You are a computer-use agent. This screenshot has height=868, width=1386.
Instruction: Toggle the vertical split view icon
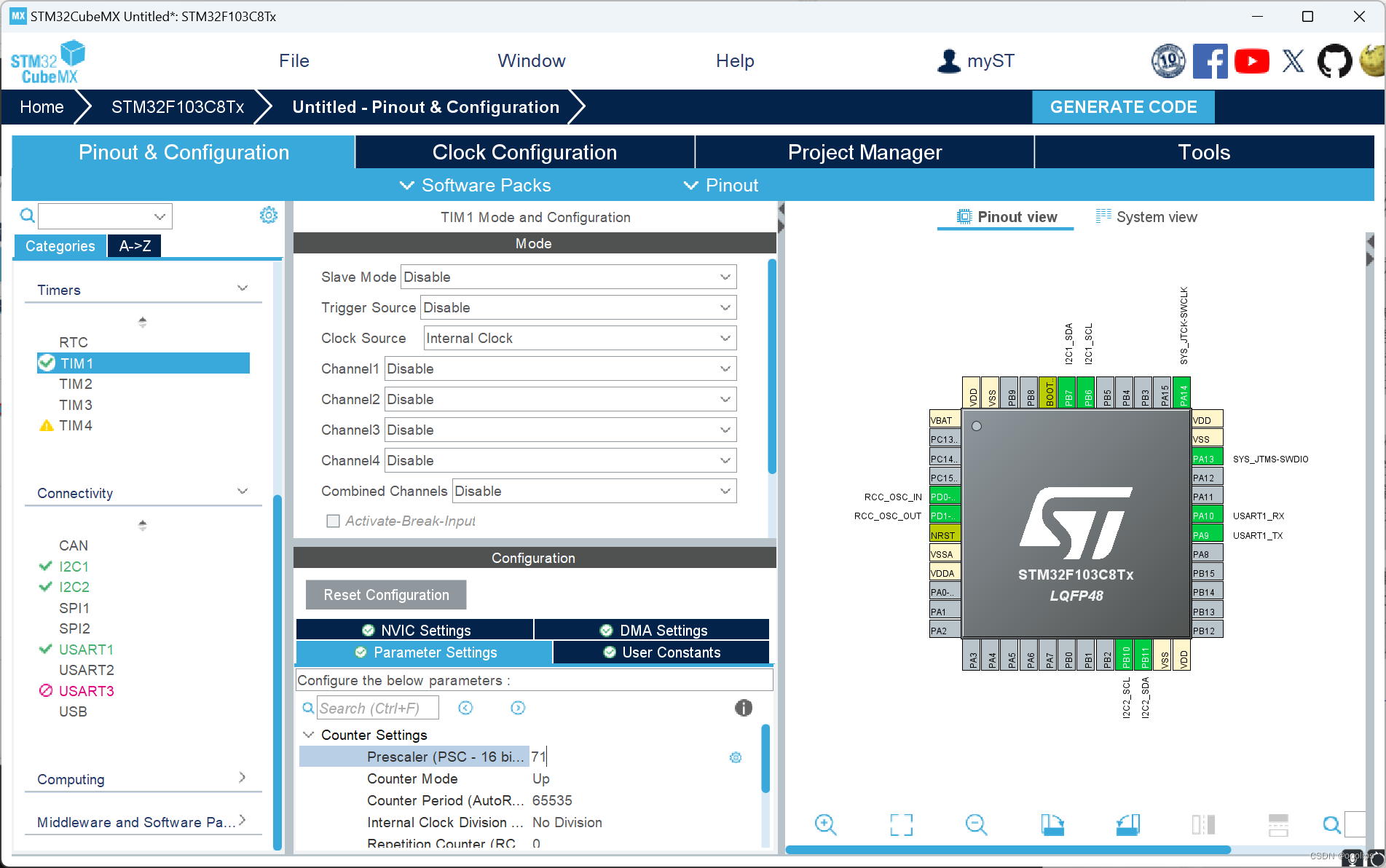[1203, 824]
